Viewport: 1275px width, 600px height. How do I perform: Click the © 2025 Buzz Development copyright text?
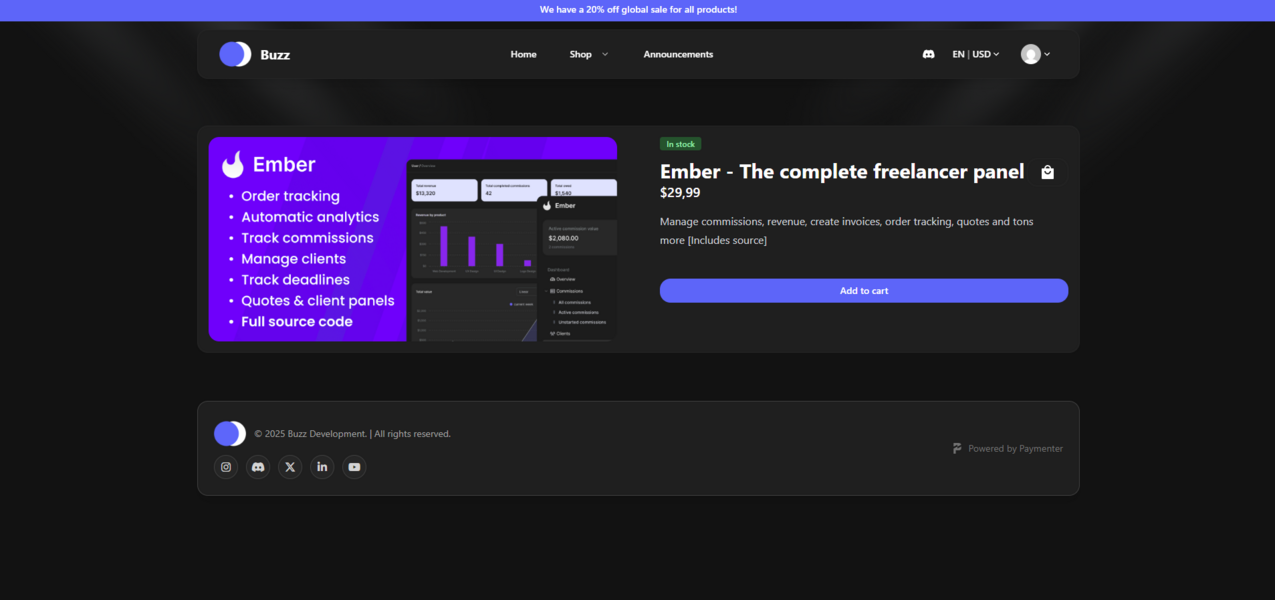pyautogui.click(x=352, y=434)
